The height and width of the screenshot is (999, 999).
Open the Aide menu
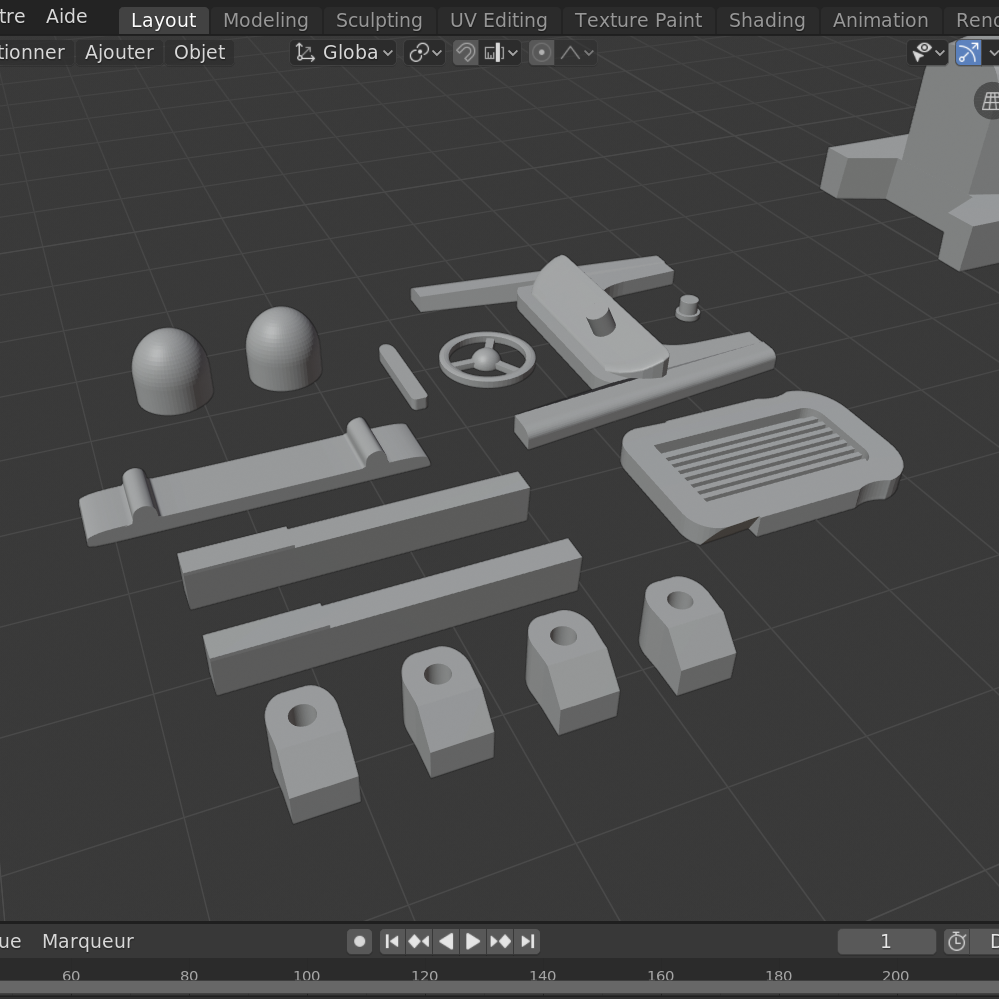(66, 16)
